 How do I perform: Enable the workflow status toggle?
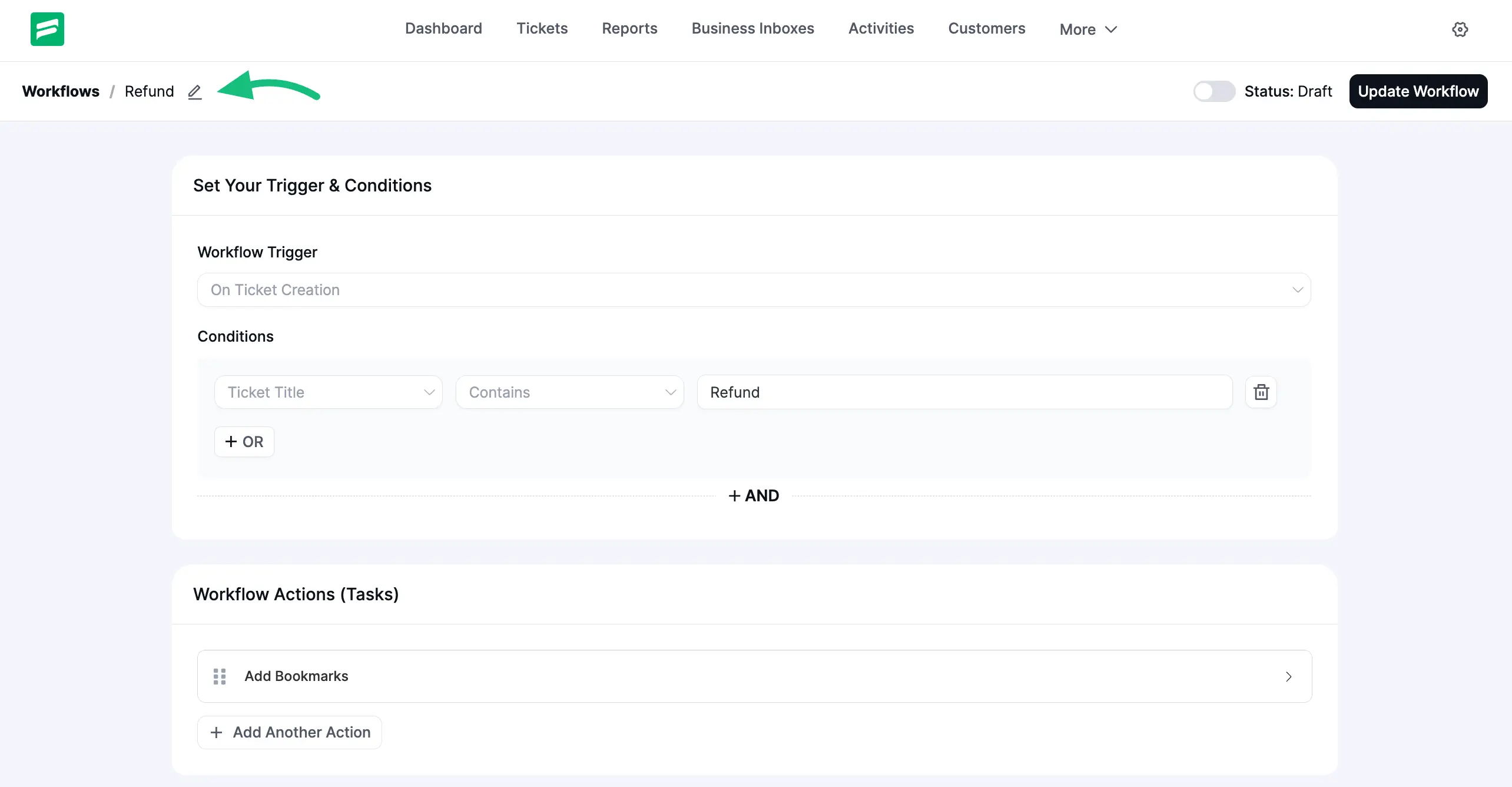[1214, 91]
